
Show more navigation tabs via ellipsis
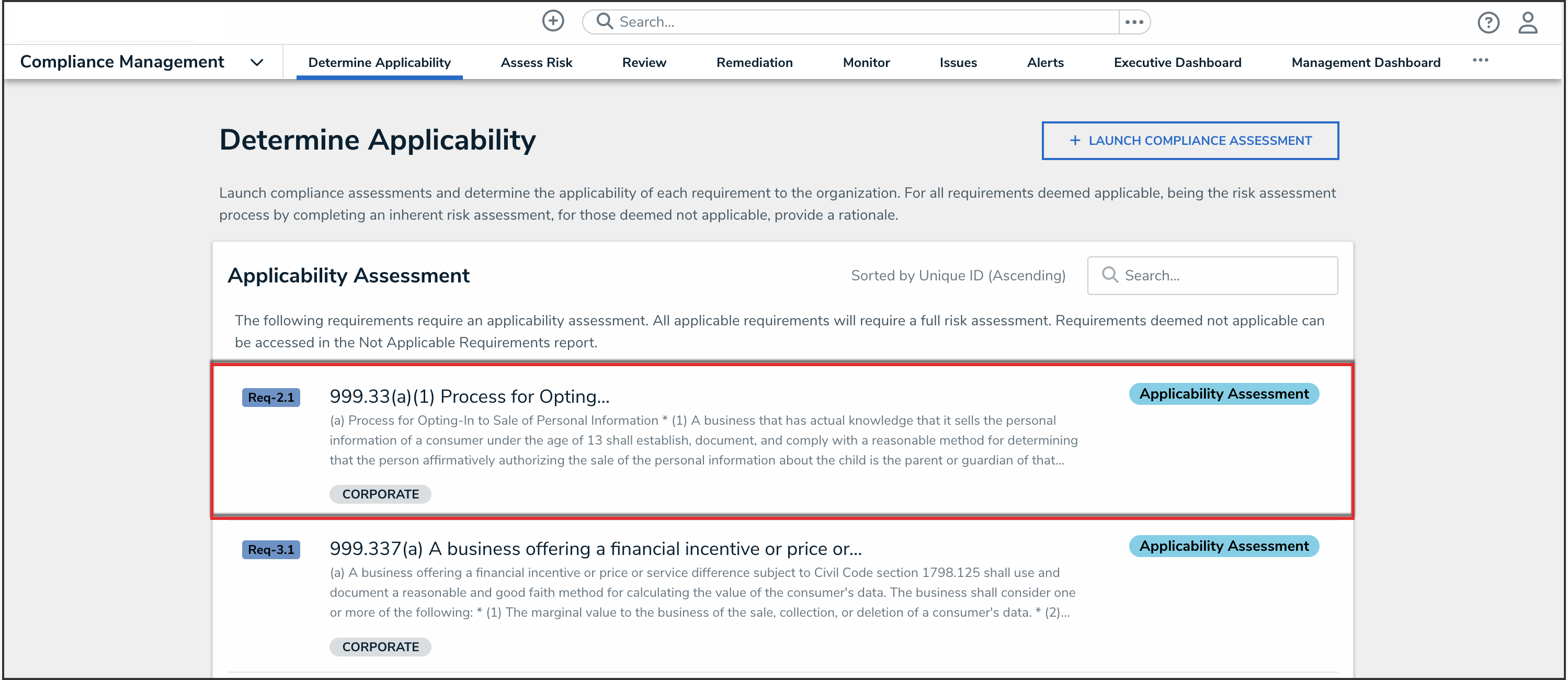pos(1480,60)
